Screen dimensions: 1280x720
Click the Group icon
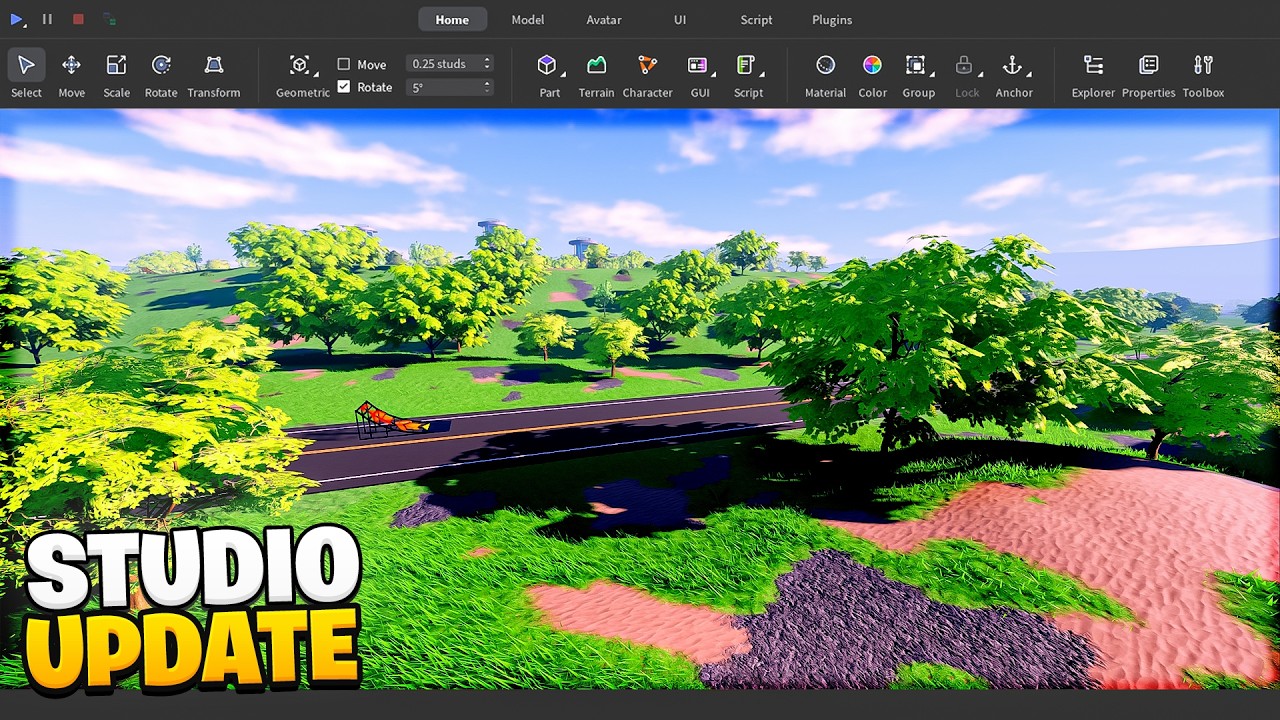pyautogui.click(x=915, y=65)
